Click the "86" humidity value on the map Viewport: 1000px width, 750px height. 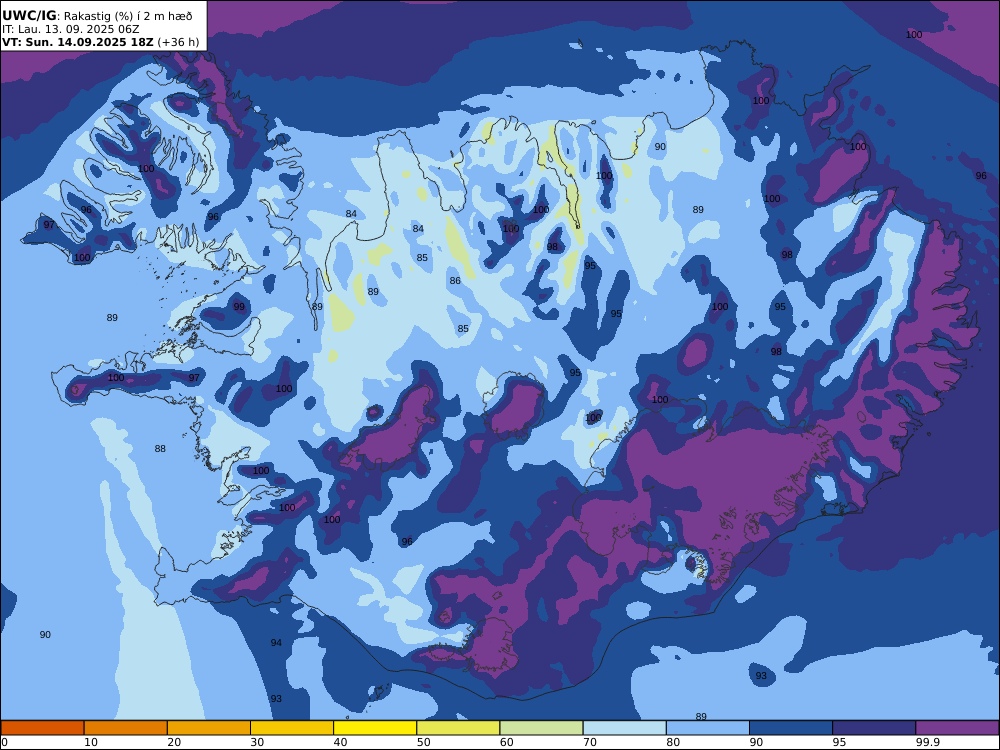(x=455, y=281)
